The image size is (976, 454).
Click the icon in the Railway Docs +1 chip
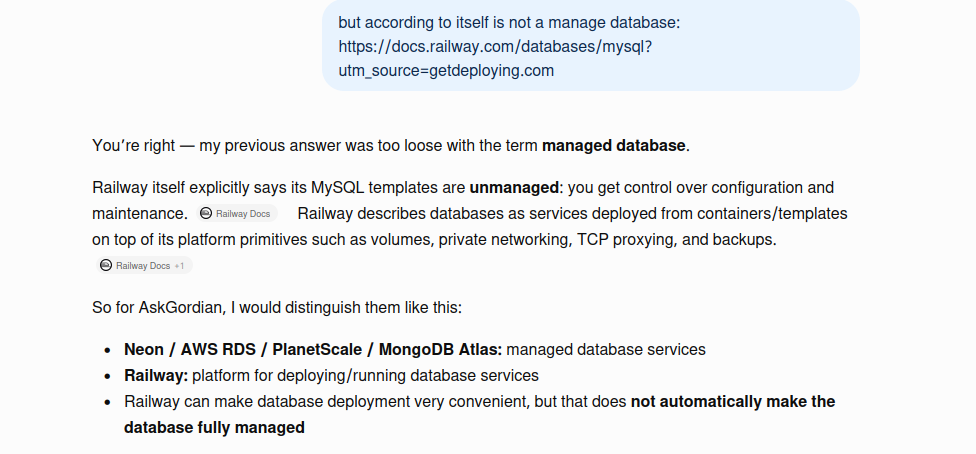tap(106, 266)
